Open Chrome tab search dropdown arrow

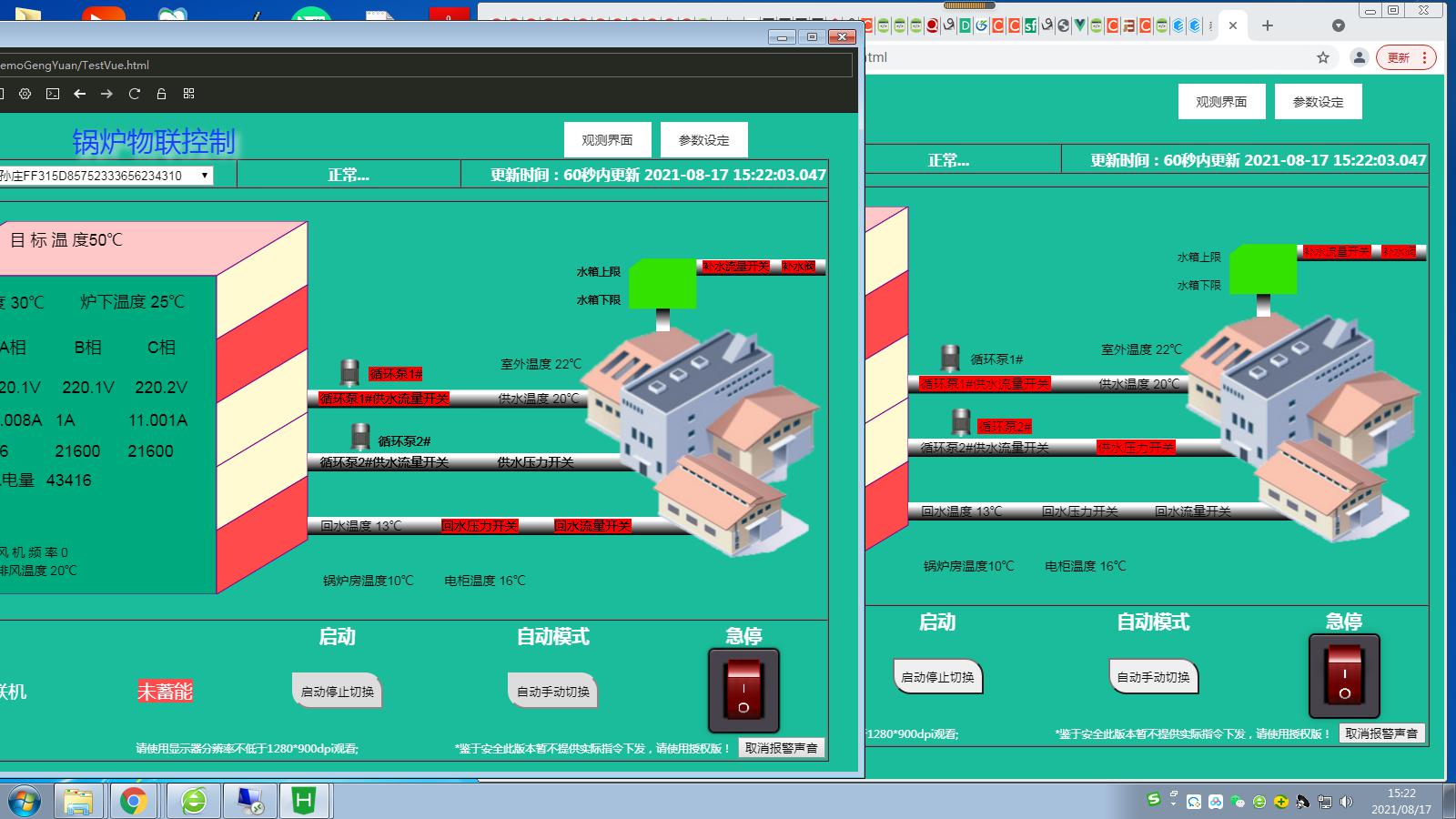tap(1338, 25)
